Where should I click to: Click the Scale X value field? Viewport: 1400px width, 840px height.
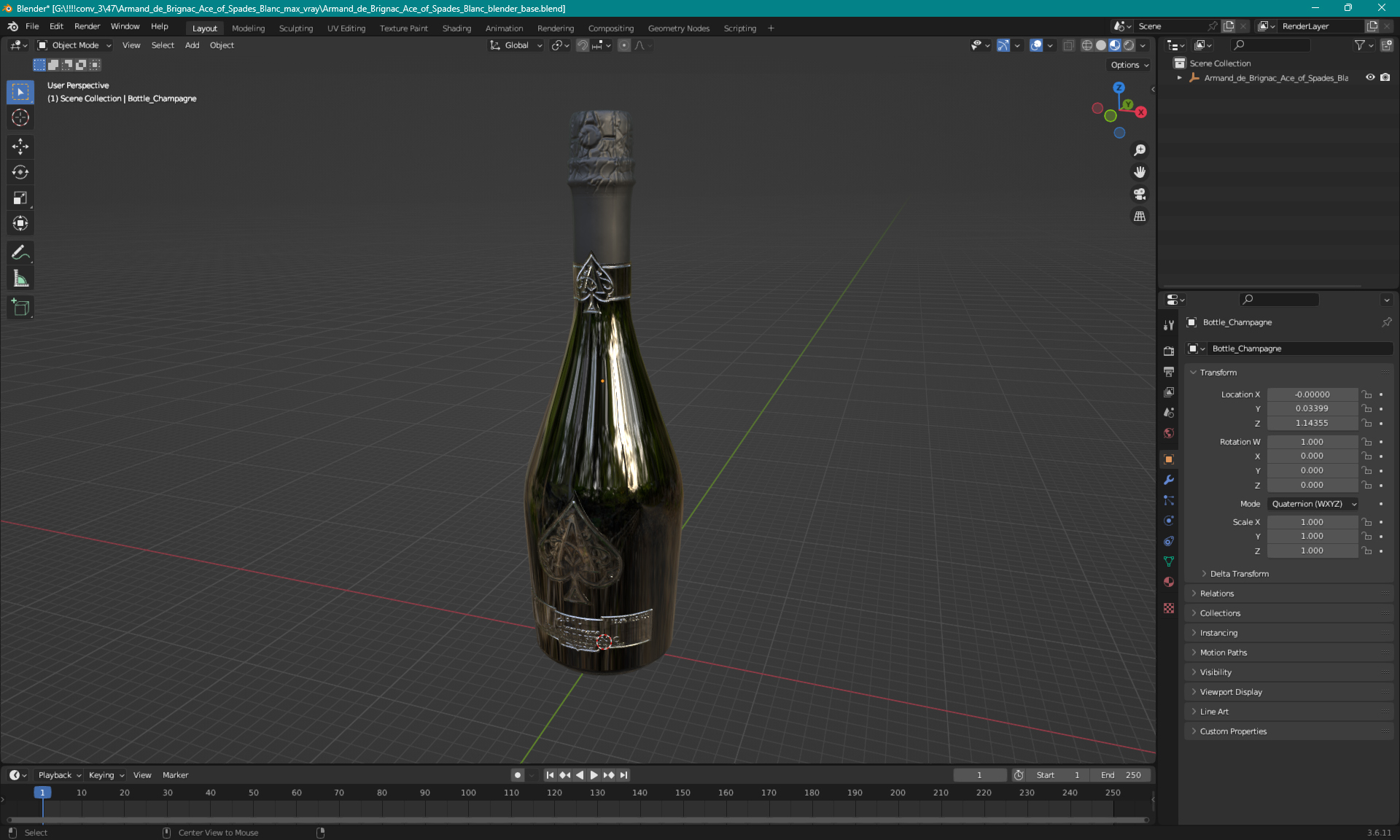1312,522
